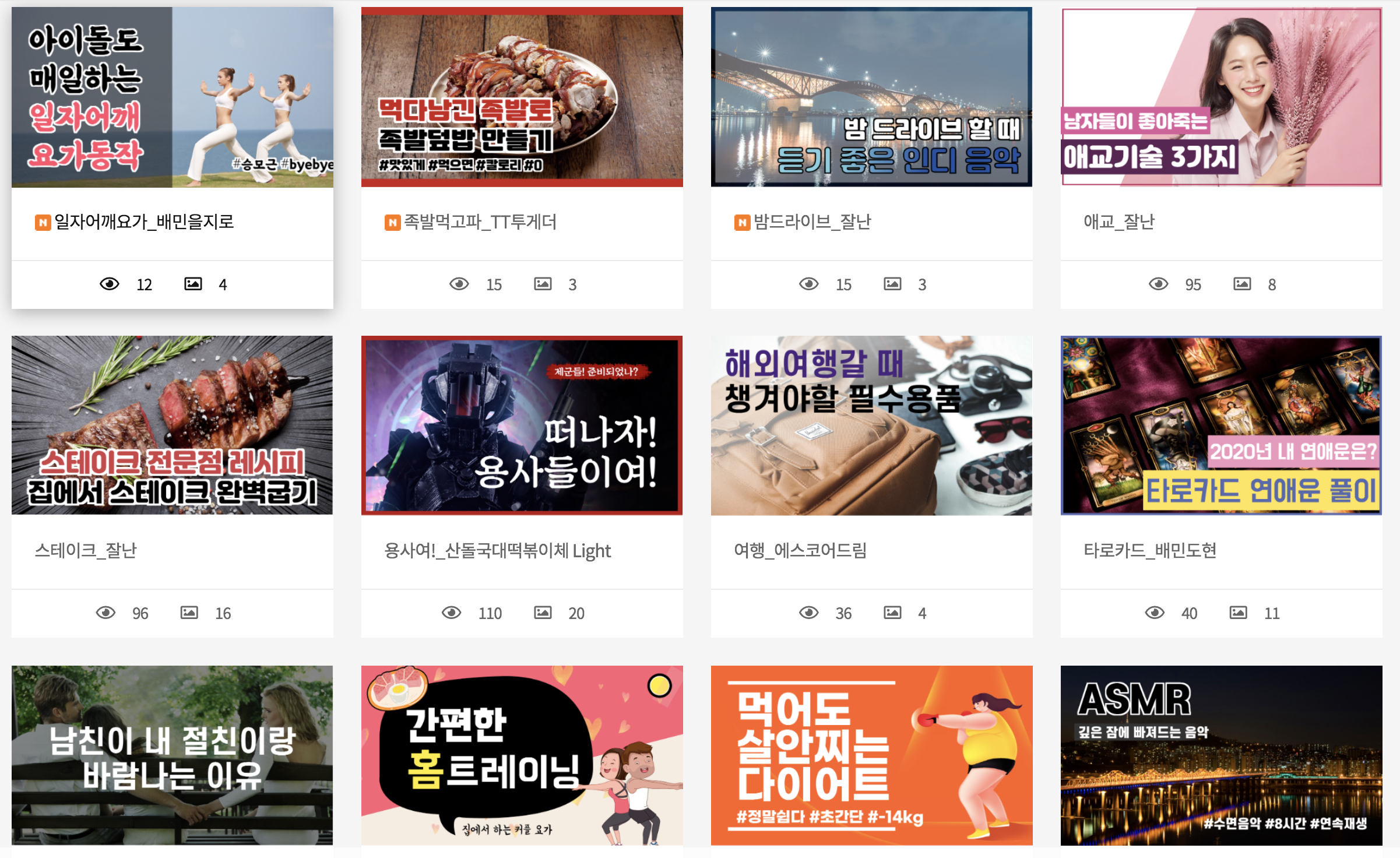Viewport: 1400px width, 858px height.
Task: Click the eye view icon on 타로카드_배민도현 card
Action: [1155, 613]
